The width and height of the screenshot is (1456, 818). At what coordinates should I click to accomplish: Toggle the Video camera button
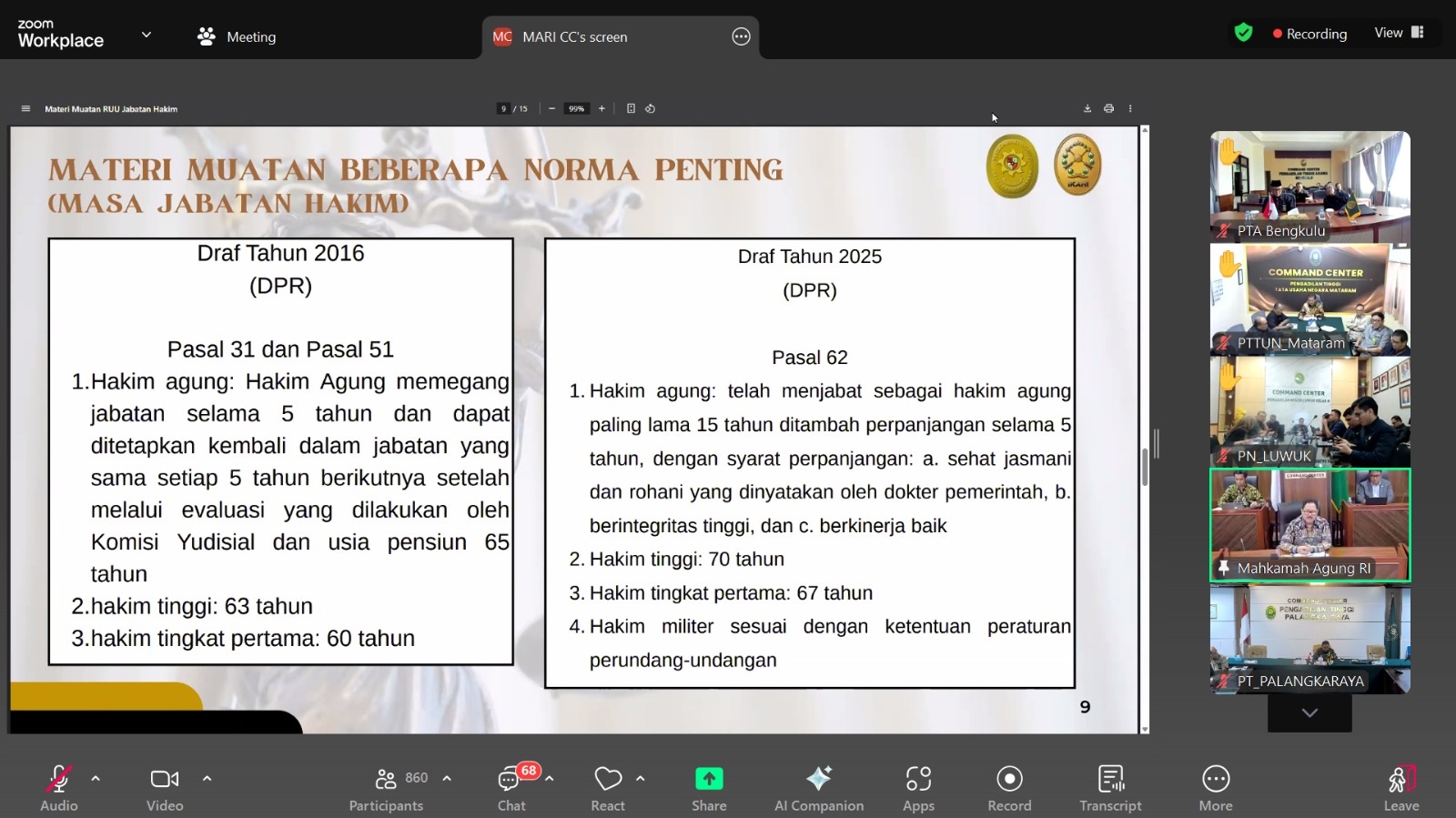coord(165,788)
